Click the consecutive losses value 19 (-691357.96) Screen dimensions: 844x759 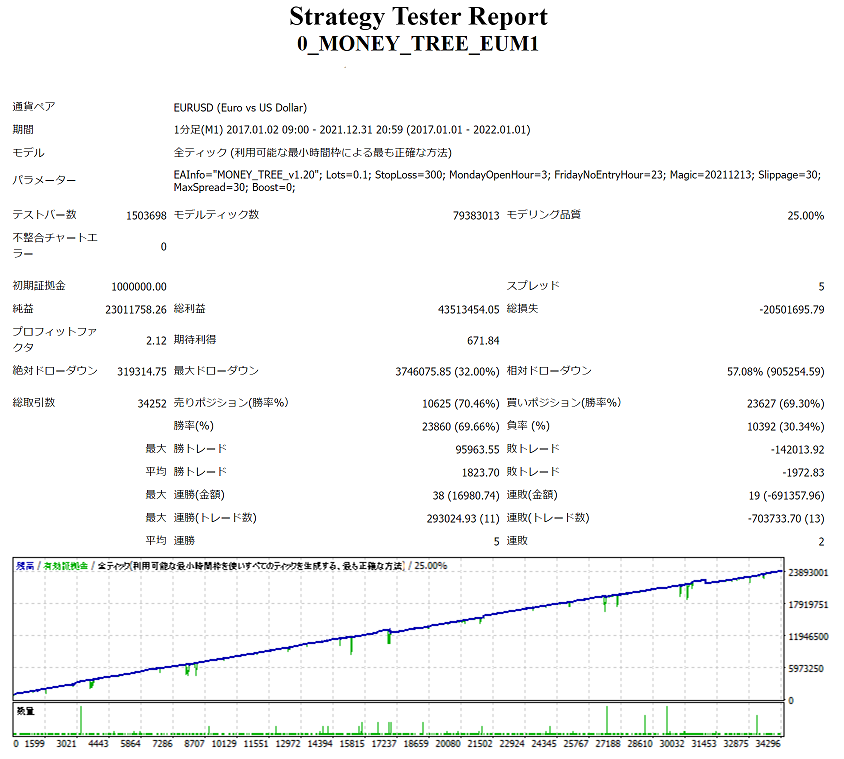[x=786, y=495]
